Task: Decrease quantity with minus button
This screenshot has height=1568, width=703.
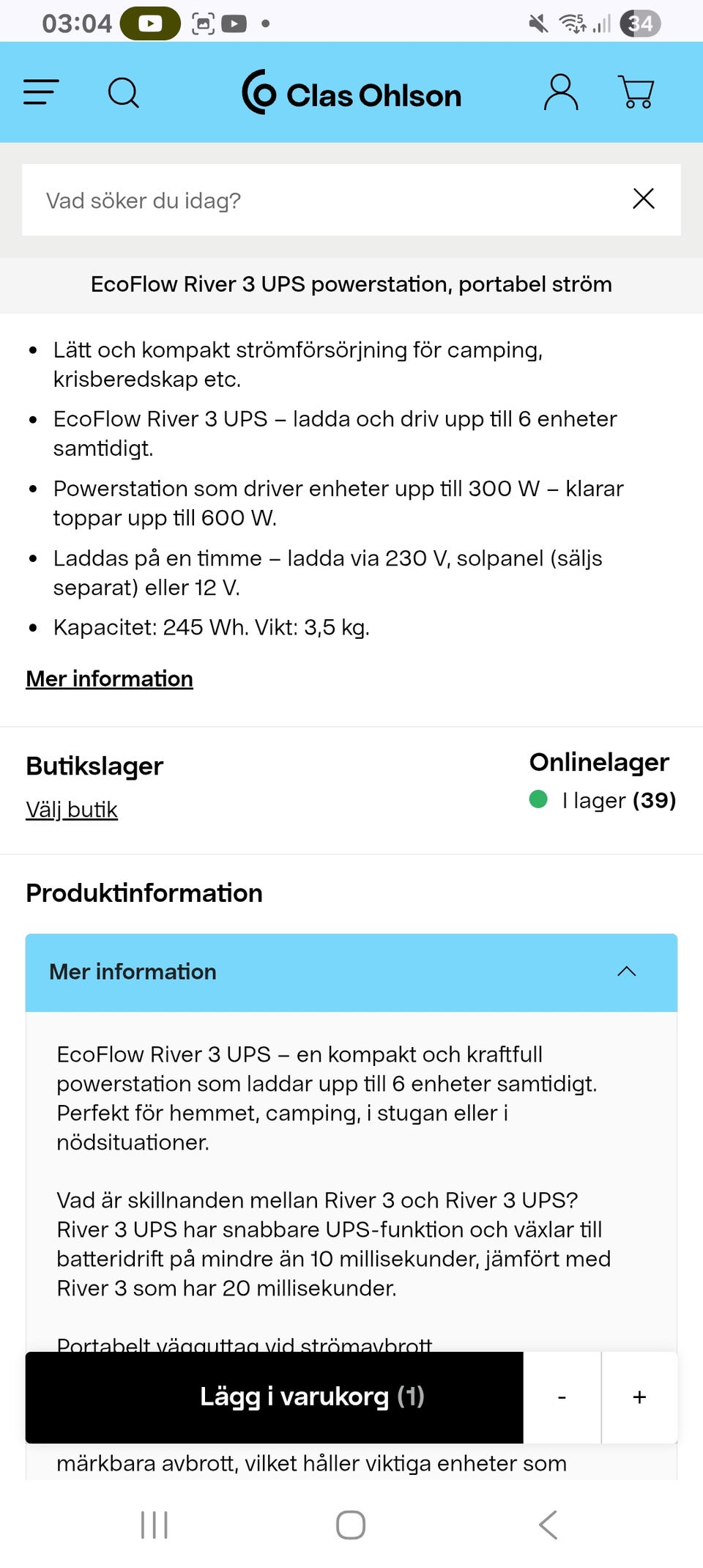Action: 562,1397
